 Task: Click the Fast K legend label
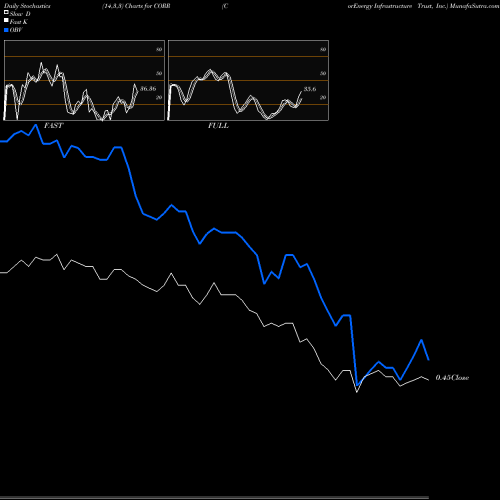[19, 22]
